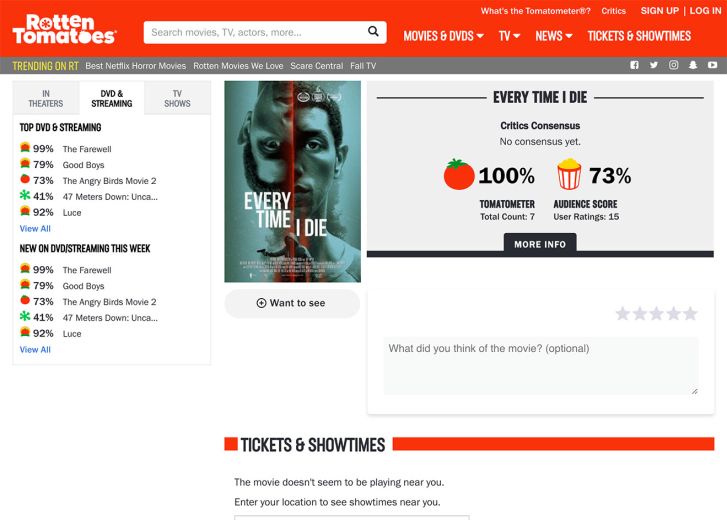This screenshot has width=727, height=520.
Task: Open the Instagram icon in trending bar
Action: [x=674, y=65]
